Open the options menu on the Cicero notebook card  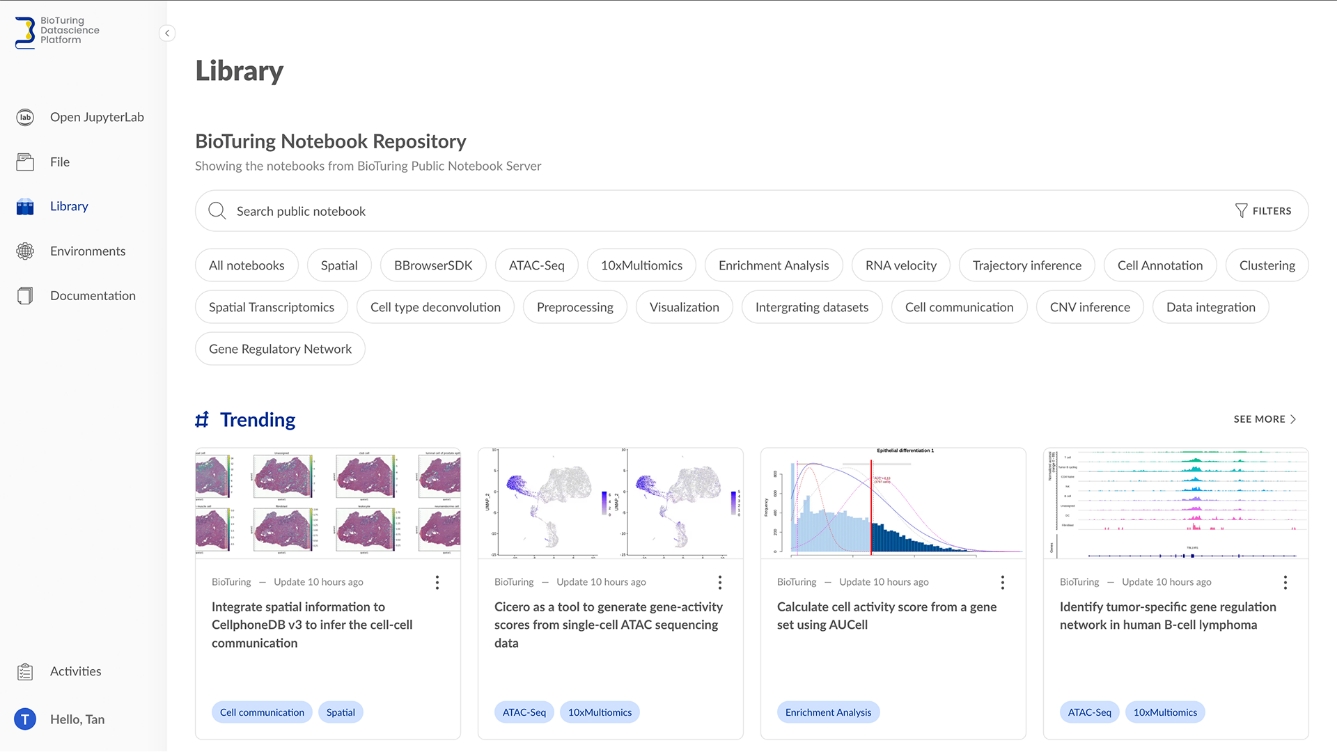[720, 581]
